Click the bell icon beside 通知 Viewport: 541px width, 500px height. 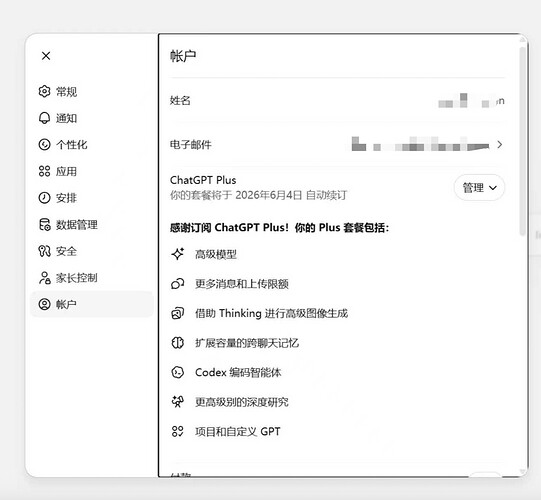tap(44, 118)
